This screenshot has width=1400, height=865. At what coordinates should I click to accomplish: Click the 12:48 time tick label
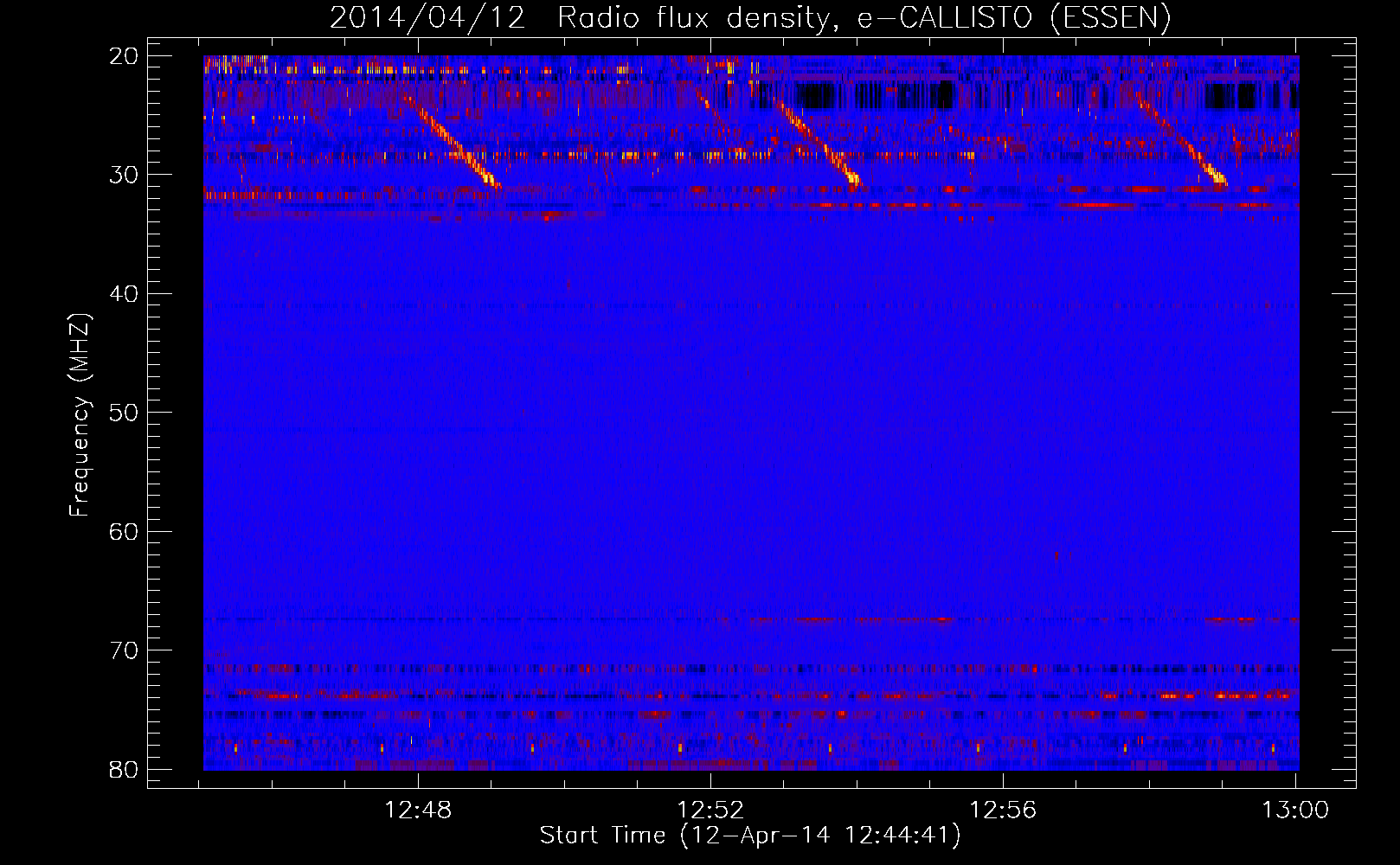(418, 810)
